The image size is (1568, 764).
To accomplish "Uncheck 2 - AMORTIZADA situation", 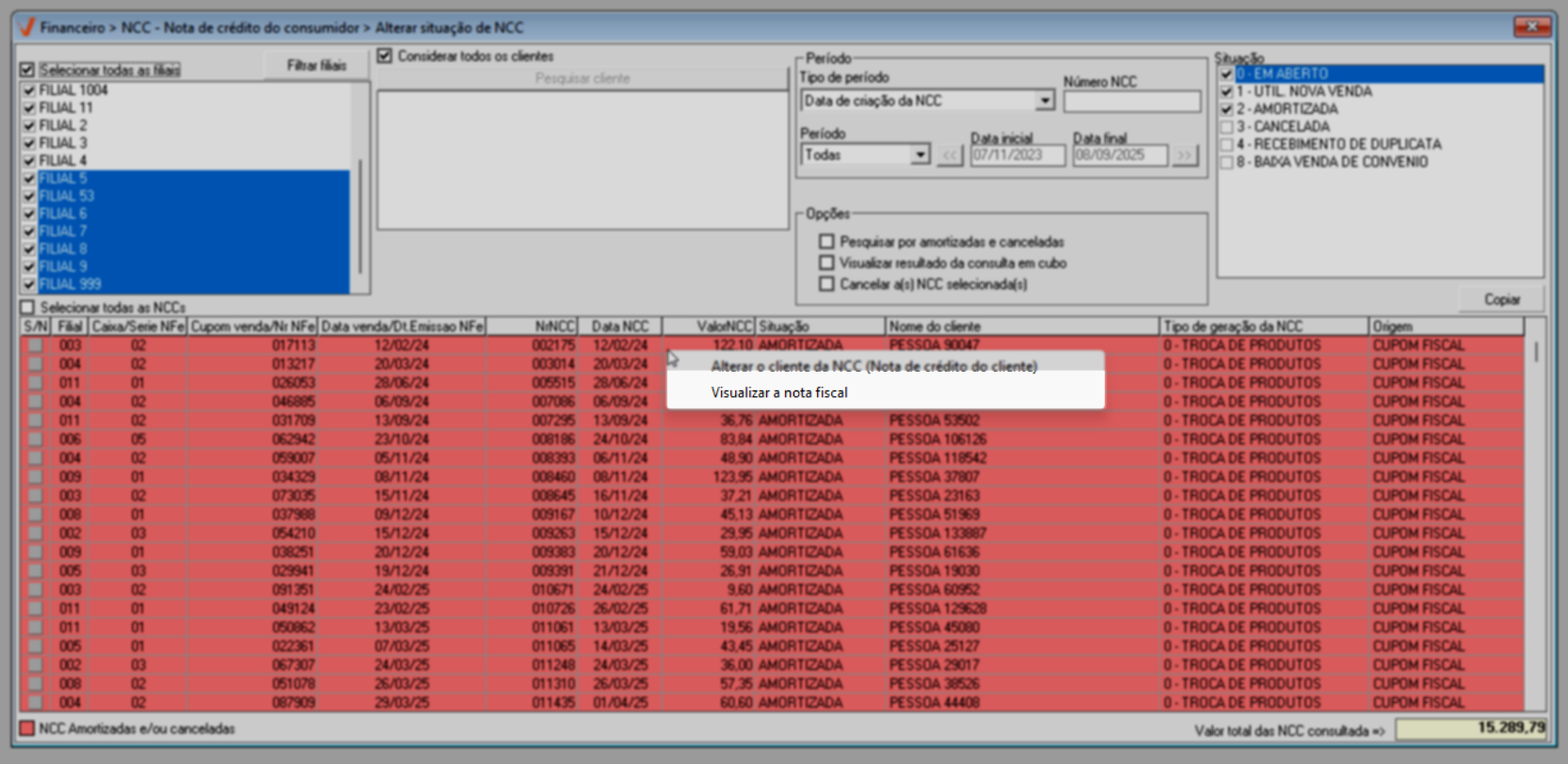I will (1226, 109).
